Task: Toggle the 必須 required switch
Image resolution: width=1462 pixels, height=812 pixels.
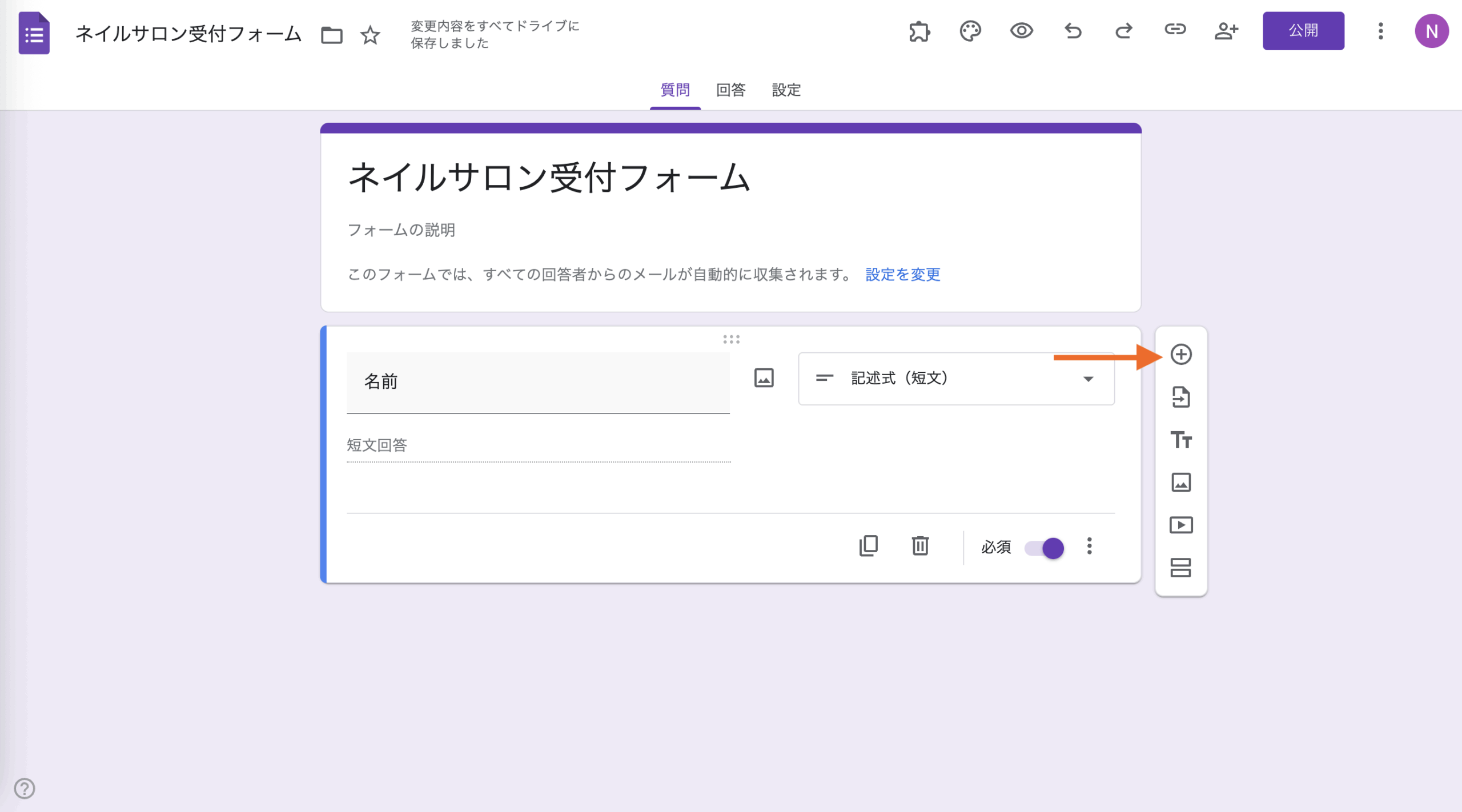Action: pos(1045,548)
